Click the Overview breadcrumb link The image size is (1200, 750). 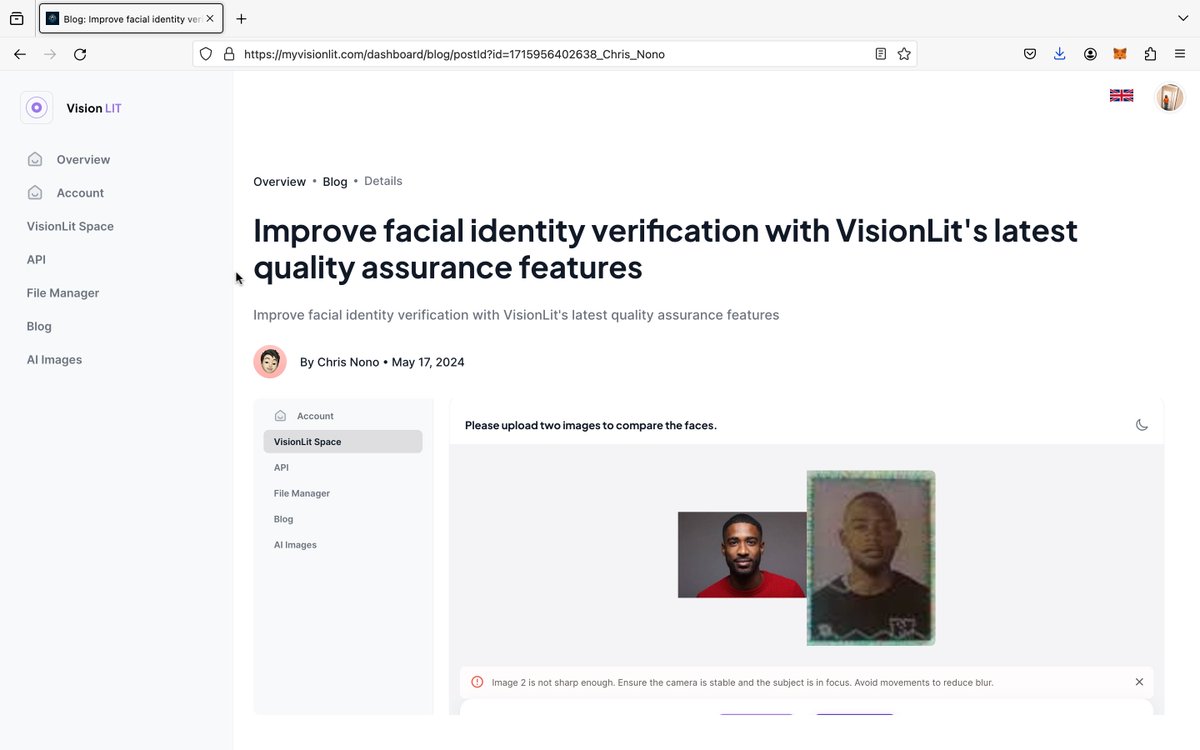point(279,182)
